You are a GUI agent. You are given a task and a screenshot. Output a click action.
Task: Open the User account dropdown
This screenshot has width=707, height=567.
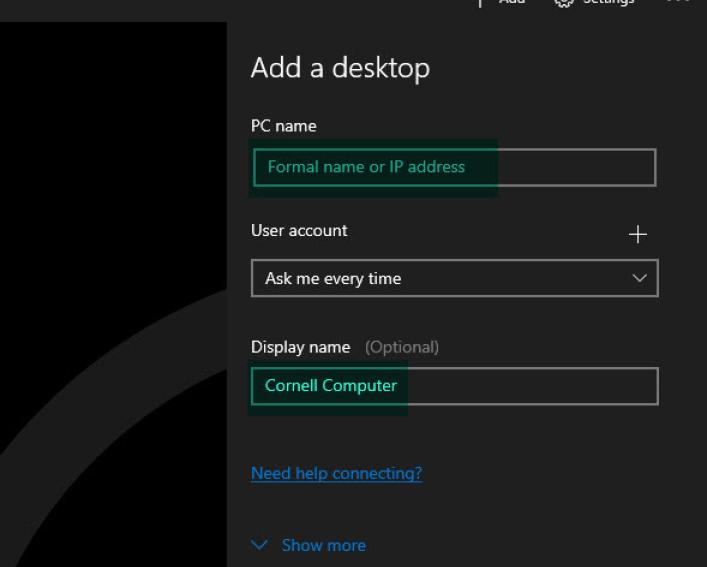[454, 278]
